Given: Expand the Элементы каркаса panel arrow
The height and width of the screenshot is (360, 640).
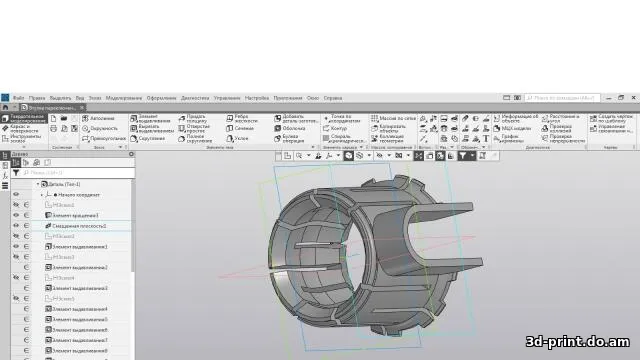Looking at the screenshot, I should [361, 147].
